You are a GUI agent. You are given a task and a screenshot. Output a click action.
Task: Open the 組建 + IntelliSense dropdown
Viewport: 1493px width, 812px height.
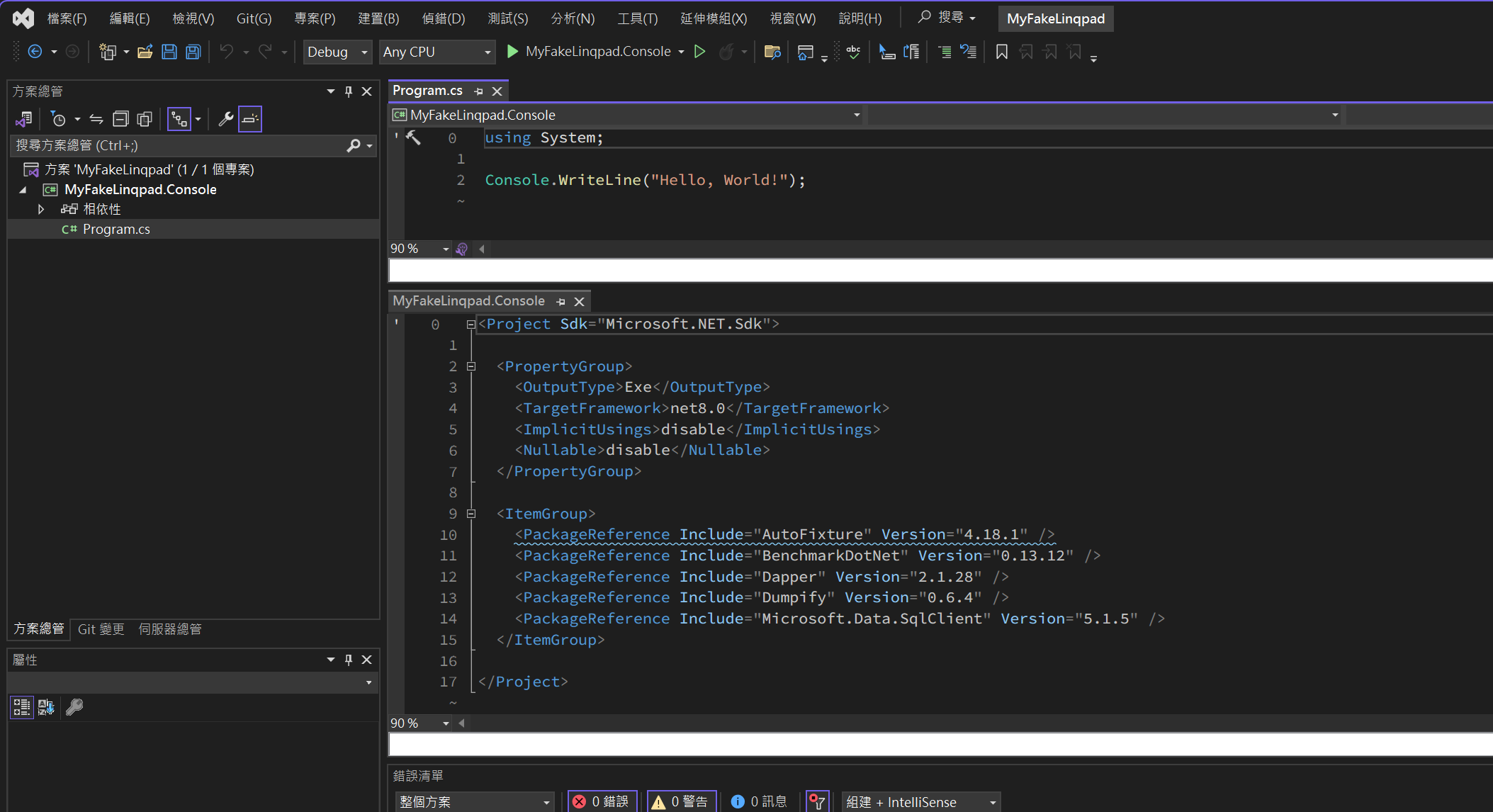(921, 801)
